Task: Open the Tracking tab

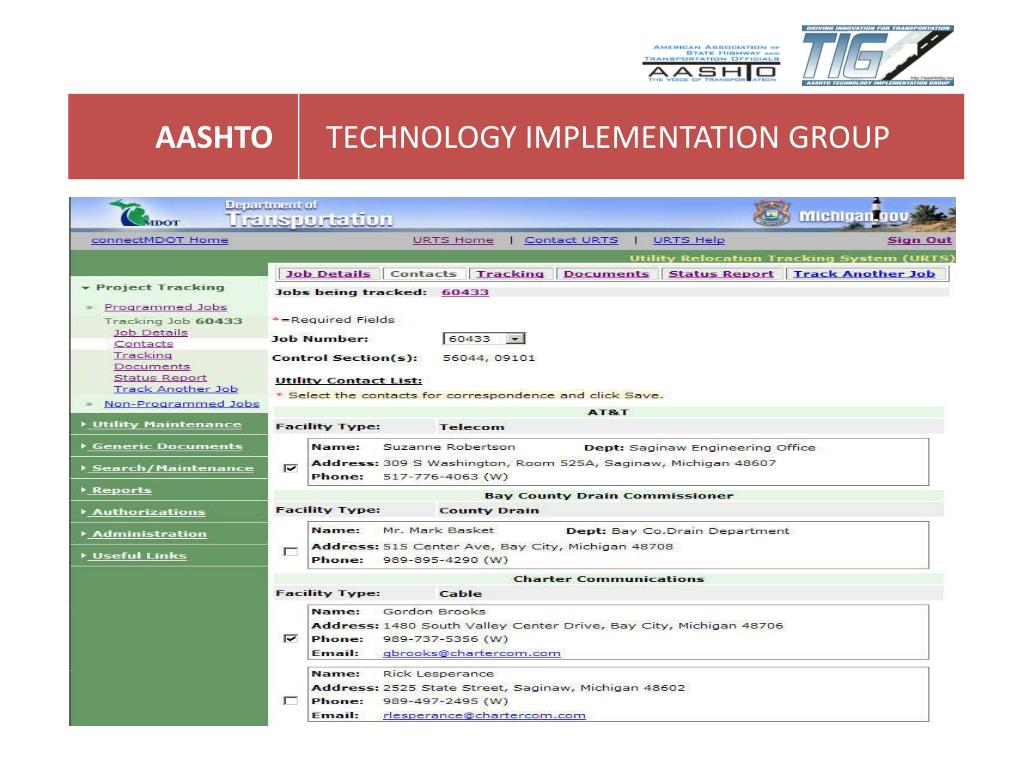Action: coord(510,274)
